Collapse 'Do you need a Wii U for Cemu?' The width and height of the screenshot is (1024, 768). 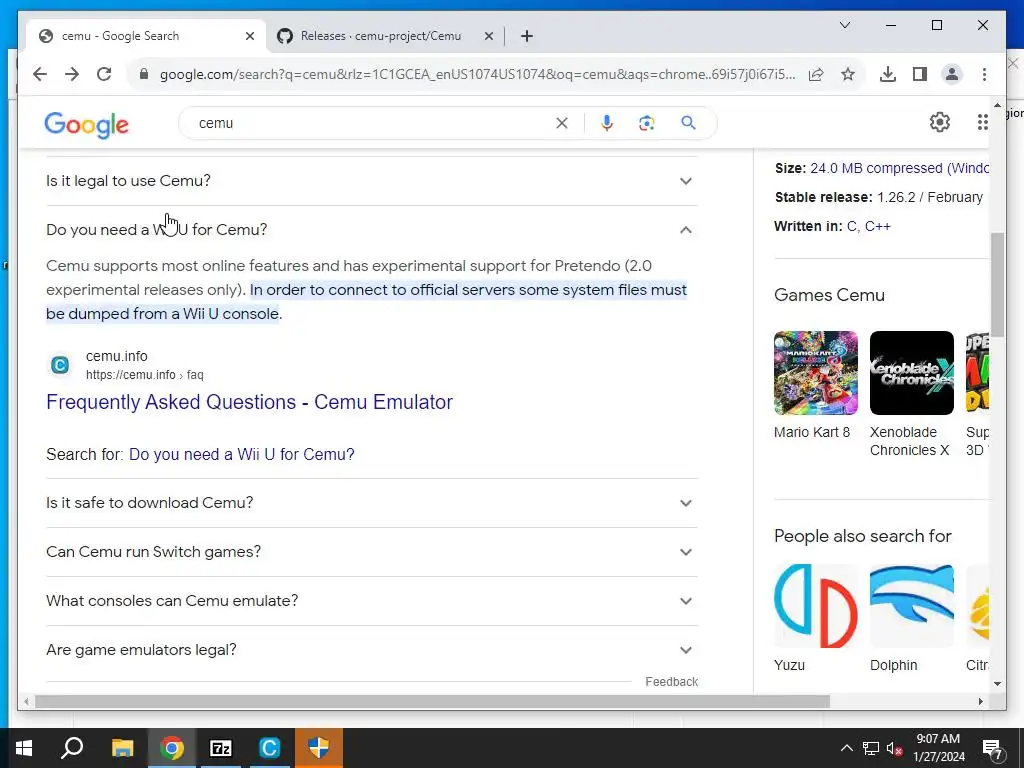click(371, 230)
